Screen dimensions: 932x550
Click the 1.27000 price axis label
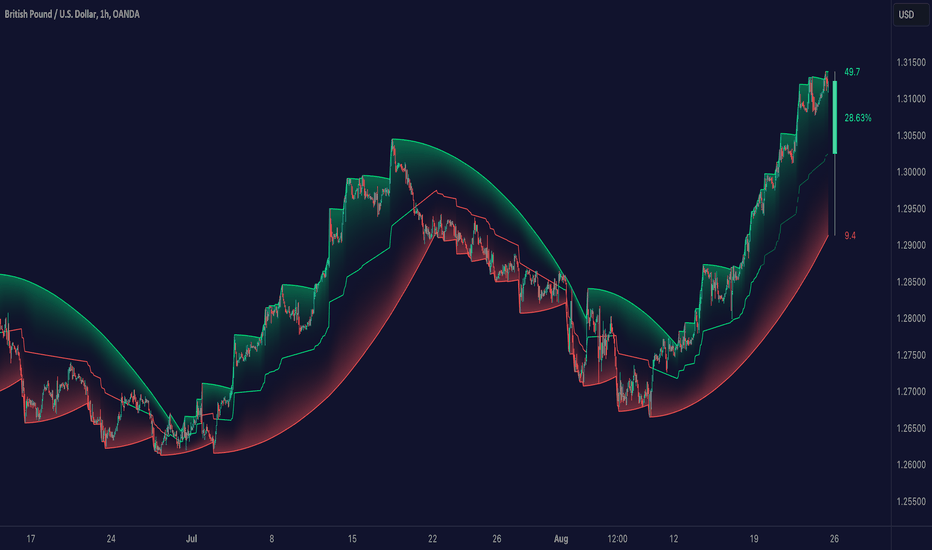(911, 391)
